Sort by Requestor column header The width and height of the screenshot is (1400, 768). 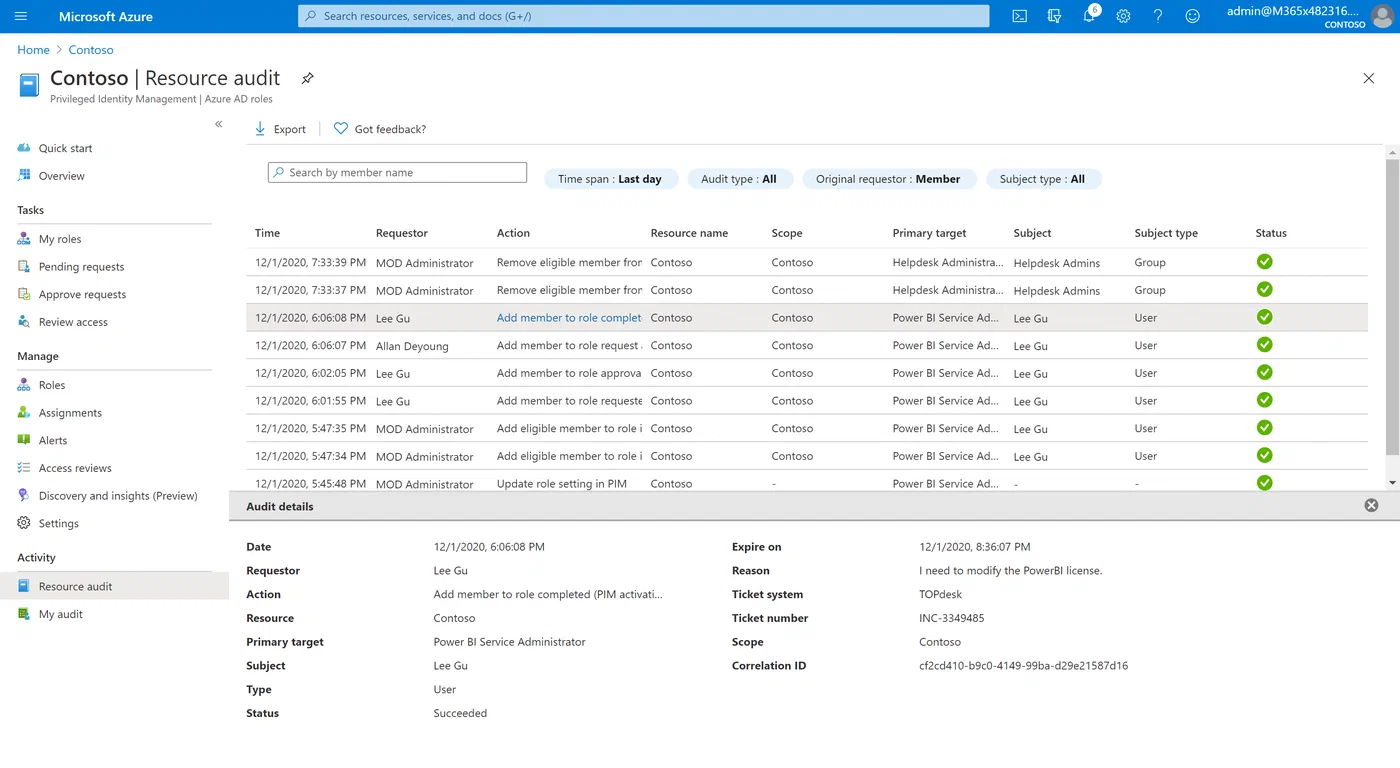(402, 233)
